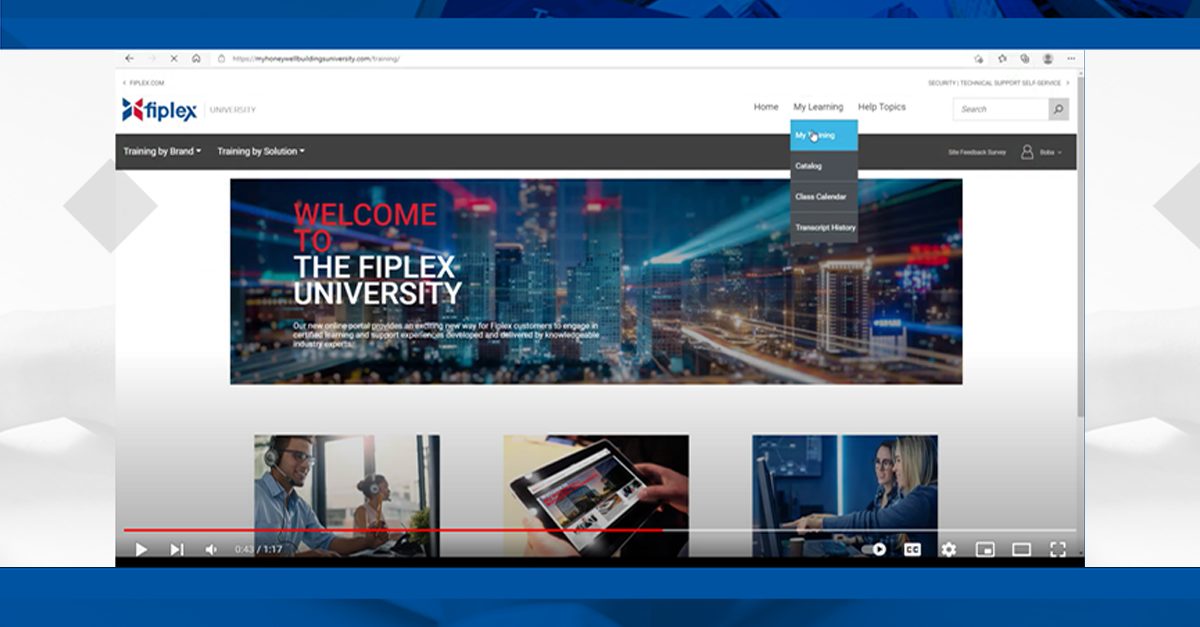Choose Class Calendar from the dropdown
The image size is (1200, 627).
pyautogui.click(x=824, y=197)
